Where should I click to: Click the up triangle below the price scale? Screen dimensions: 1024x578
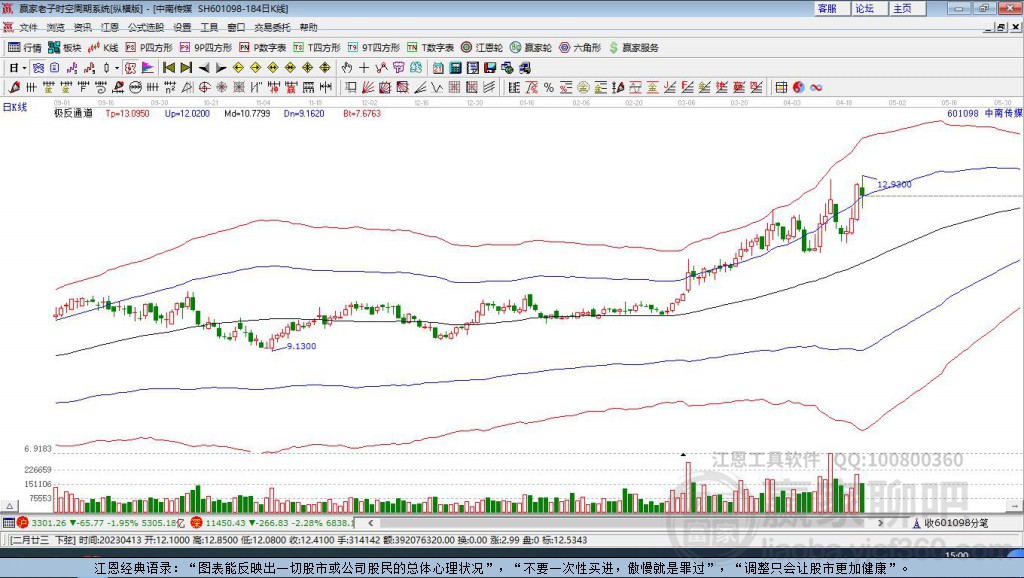(x=10, y=506)
